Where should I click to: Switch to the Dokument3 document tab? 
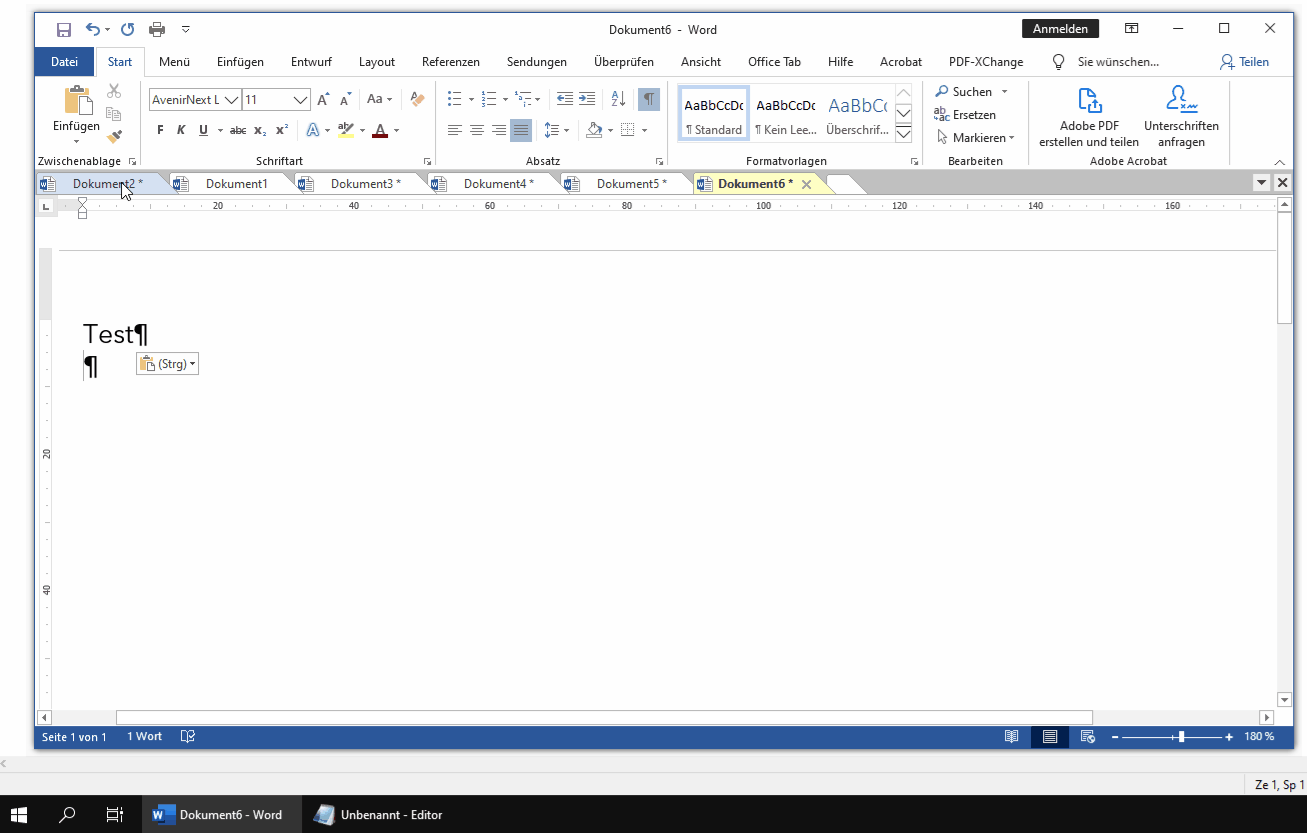click(x=365, y=184)
